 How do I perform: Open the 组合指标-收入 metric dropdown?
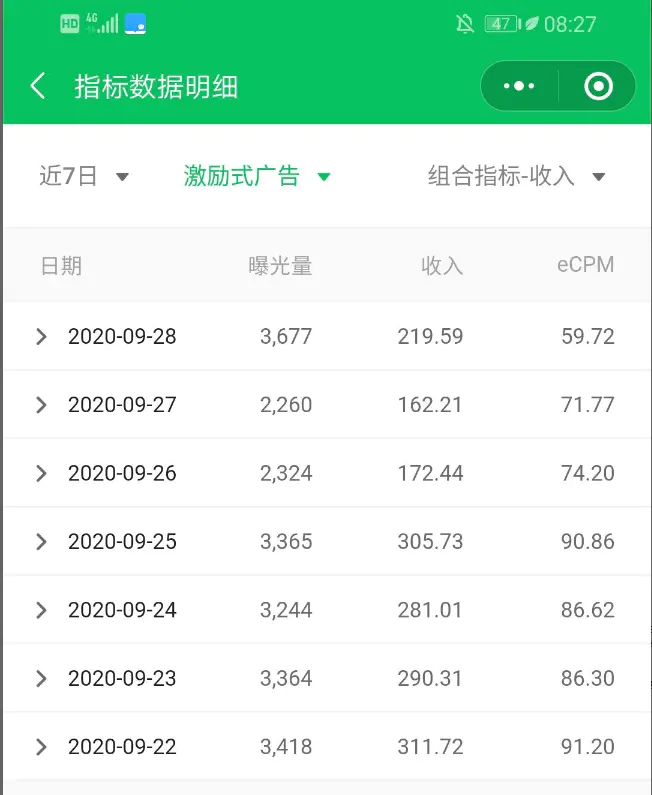click(517, 176)
